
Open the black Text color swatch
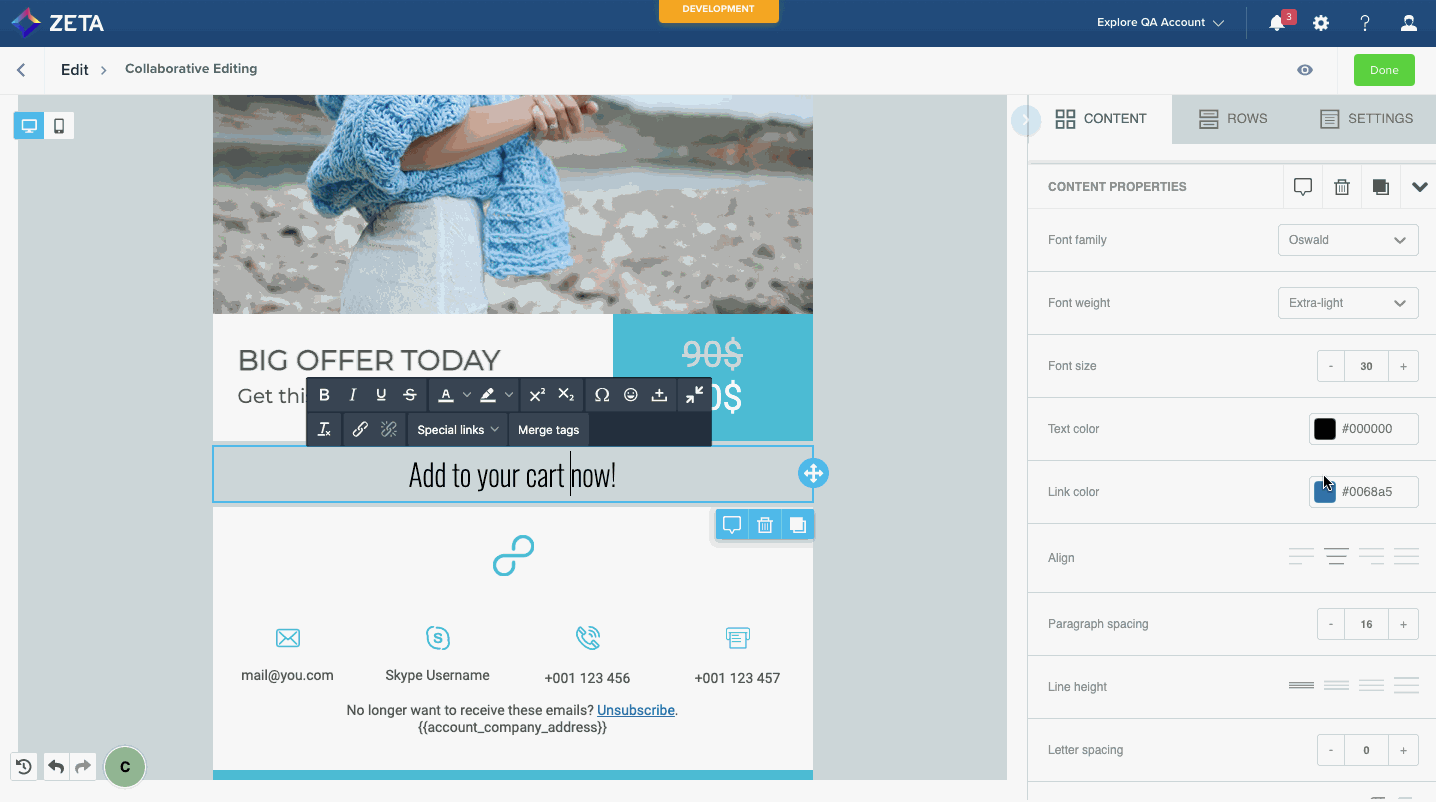point(1325,429)
